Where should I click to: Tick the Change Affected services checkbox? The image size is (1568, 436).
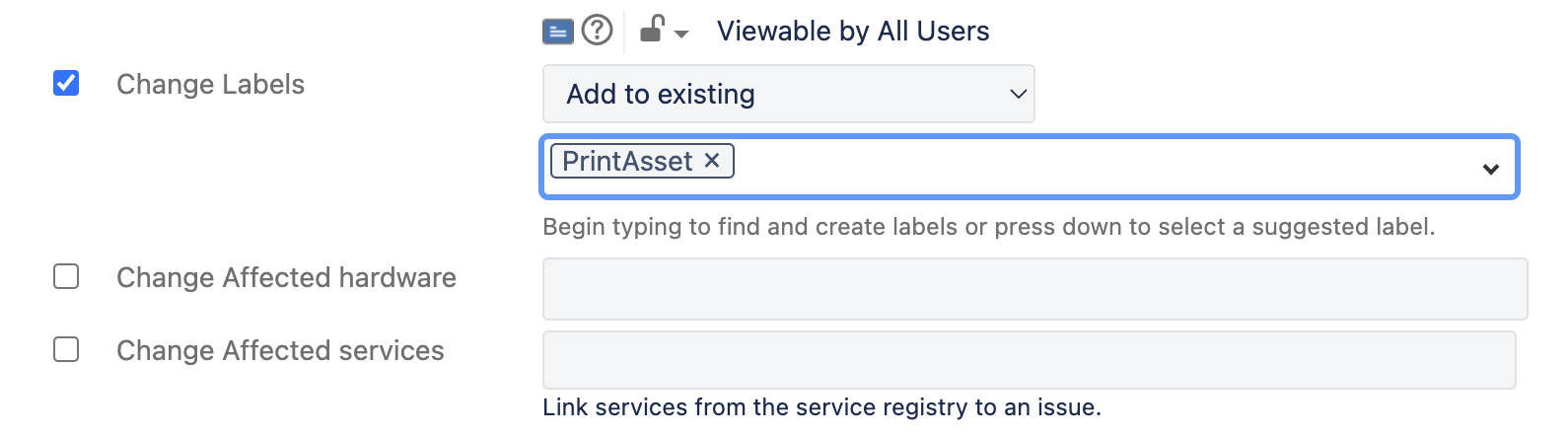[66, 349]
